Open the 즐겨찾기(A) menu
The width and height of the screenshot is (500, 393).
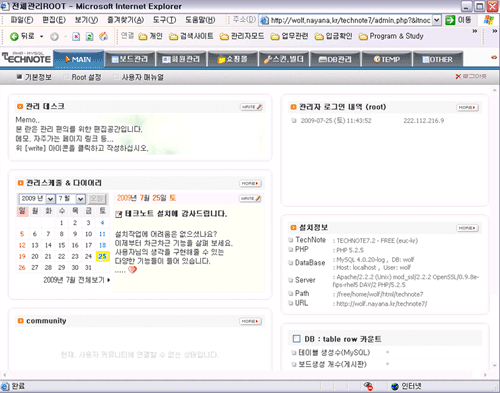tap(125, 20)
